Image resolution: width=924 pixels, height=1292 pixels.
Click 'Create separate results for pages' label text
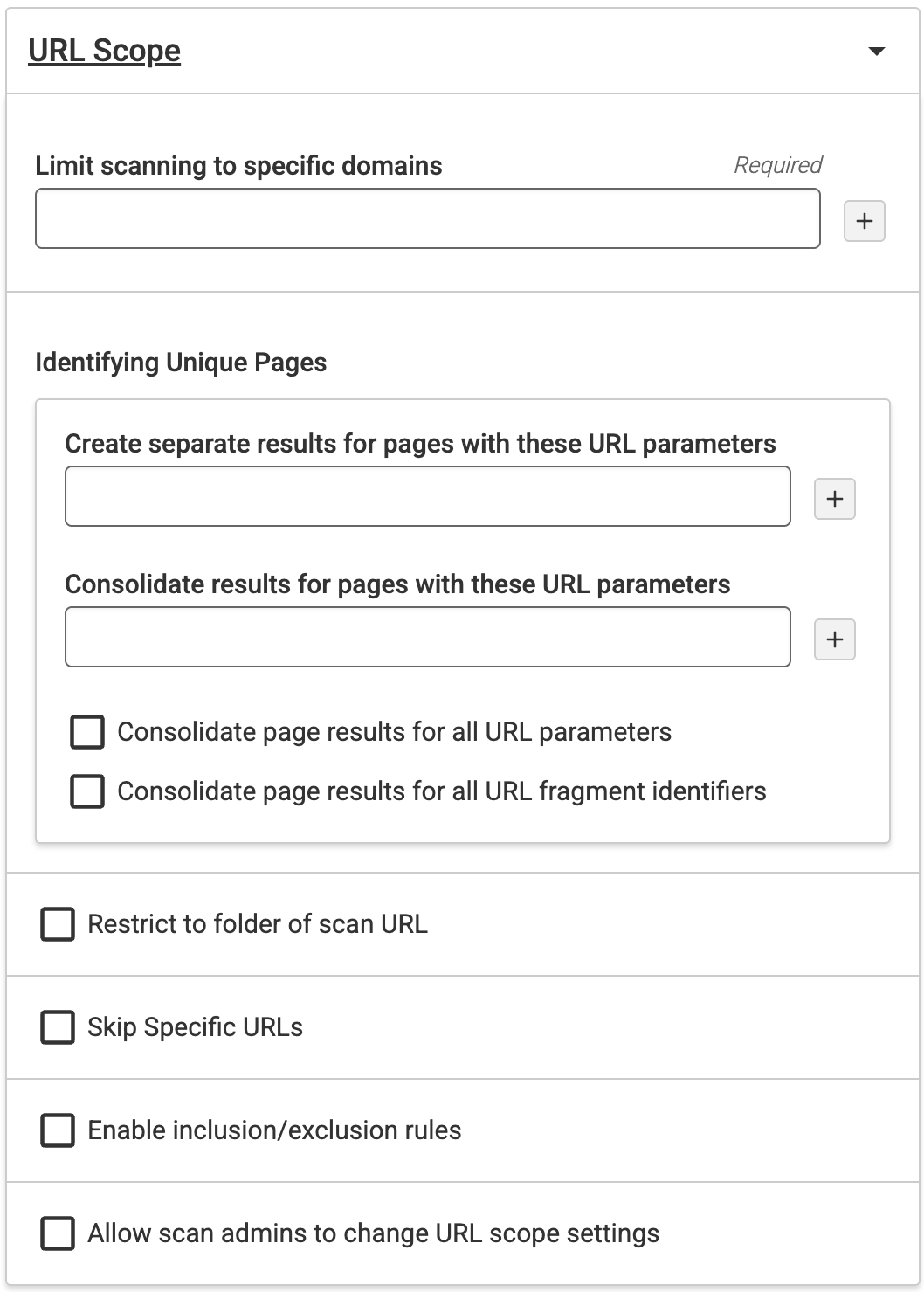[x=420, y=444]
